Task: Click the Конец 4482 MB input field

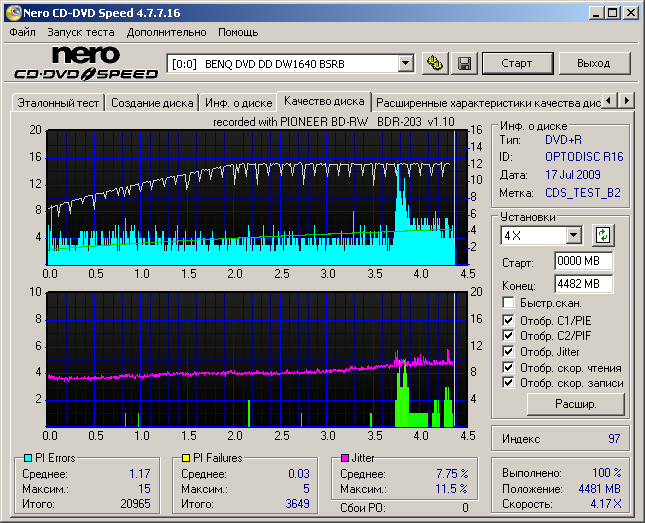Action: pos(583,284)
